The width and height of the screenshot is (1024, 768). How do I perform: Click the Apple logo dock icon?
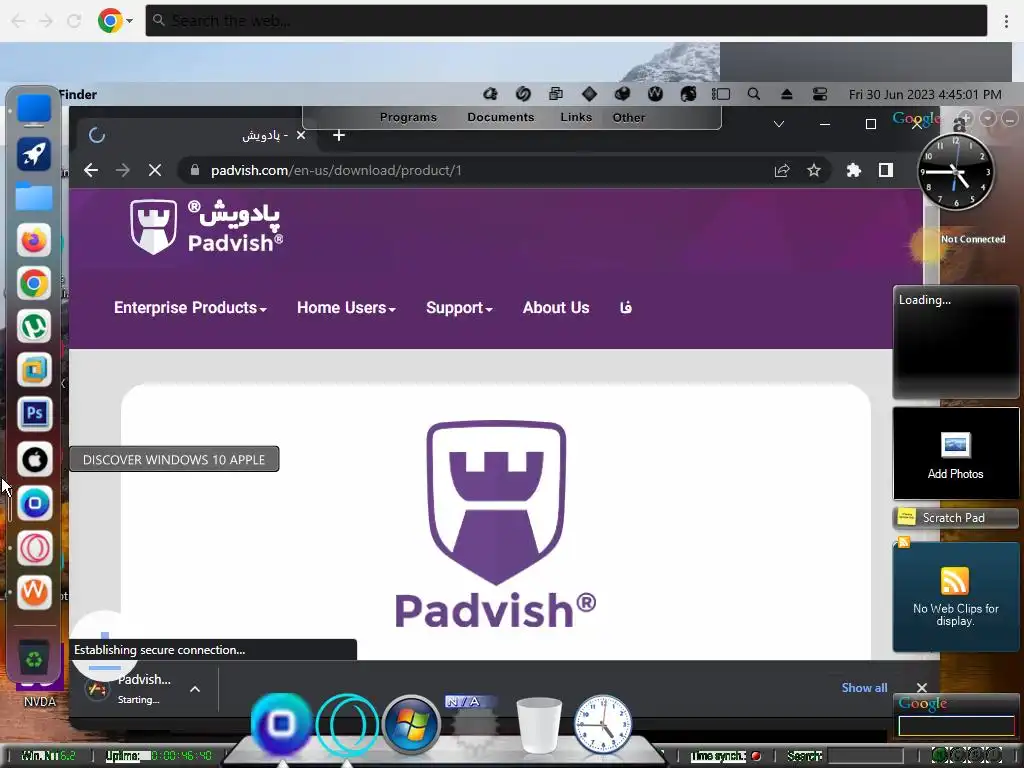pos(34,460)
